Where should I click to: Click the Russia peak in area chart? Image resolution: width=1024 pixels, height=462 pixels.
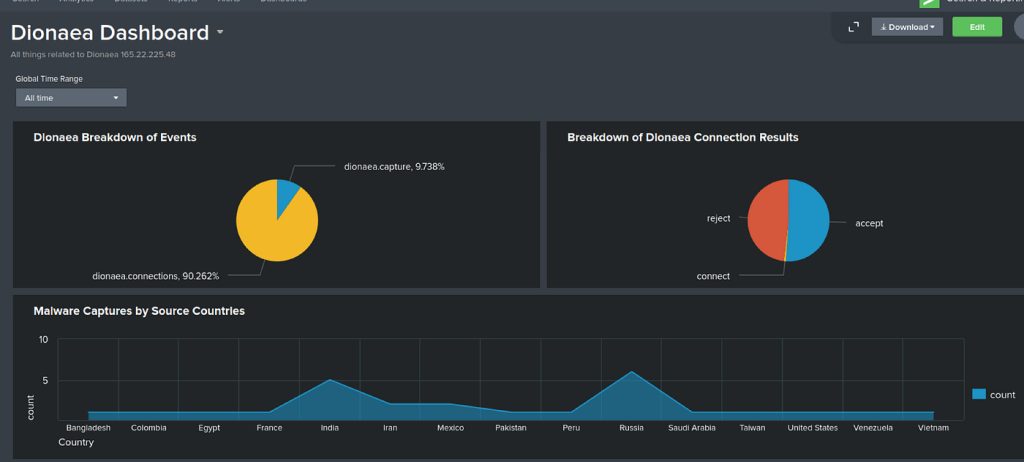tap(631, 373)
